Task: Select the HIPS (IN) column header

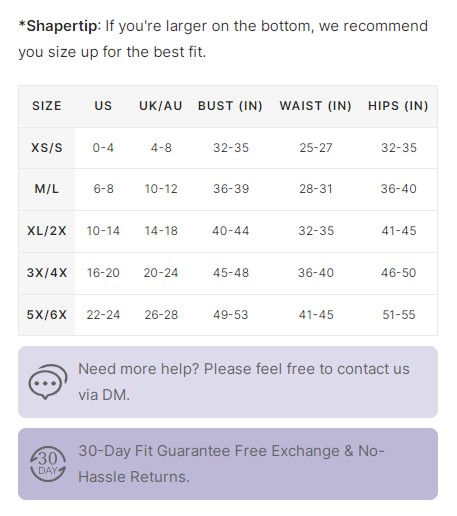Action: pos(398,106)
